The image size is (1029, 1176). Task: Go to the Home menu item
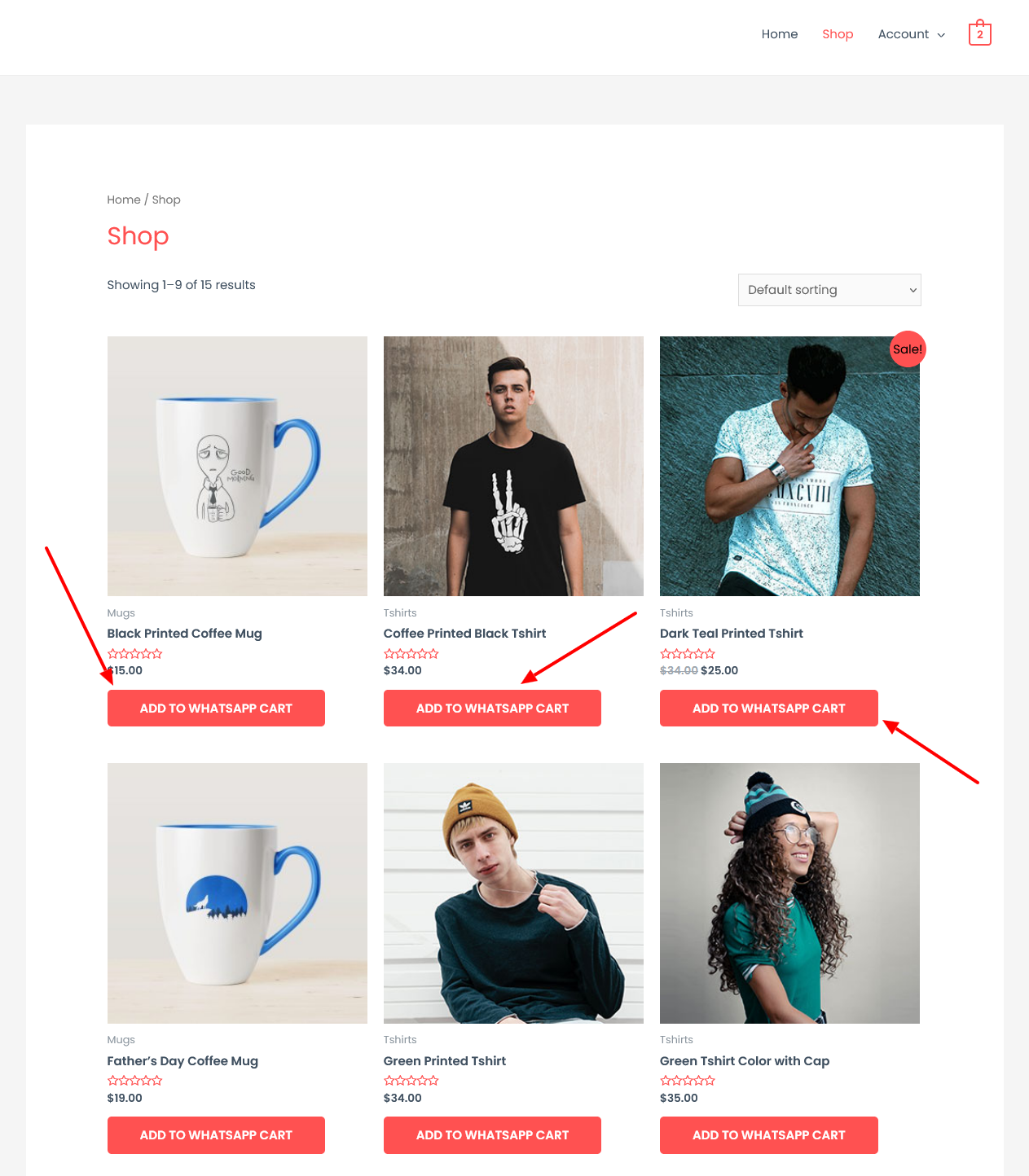coord(780,34)
